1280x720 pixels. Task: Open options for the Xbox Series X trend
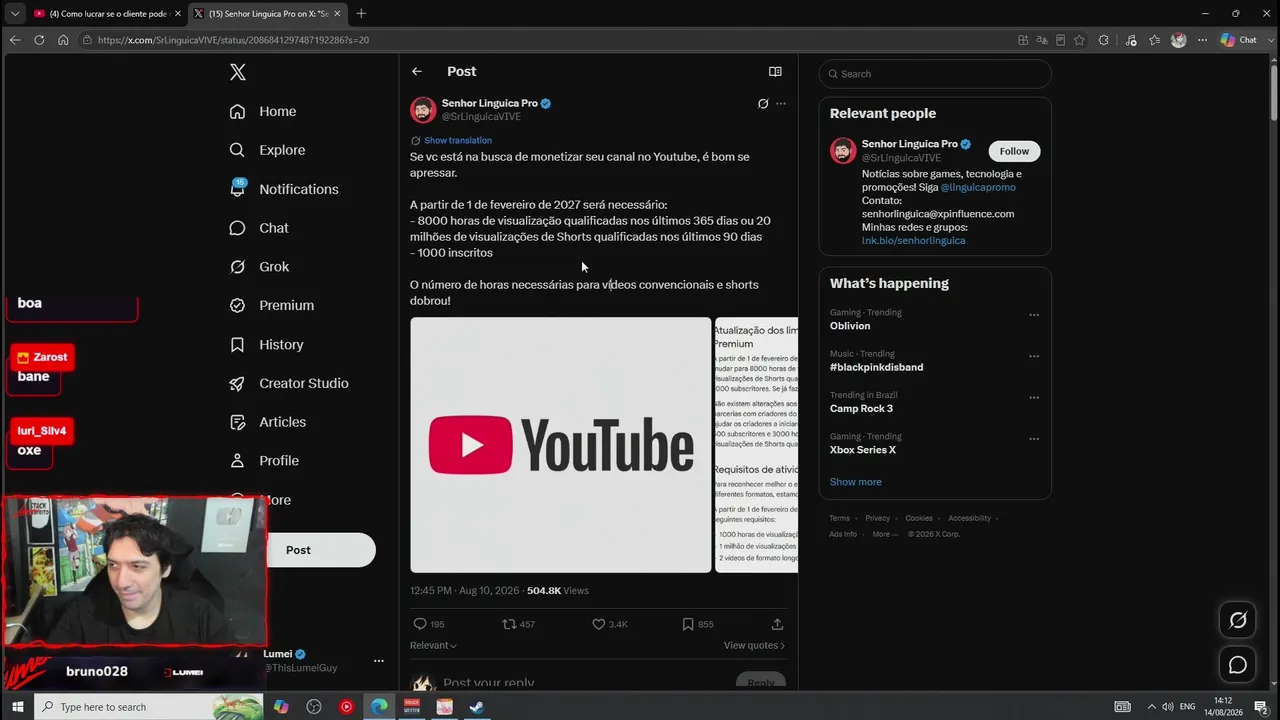click(1034, 439)
